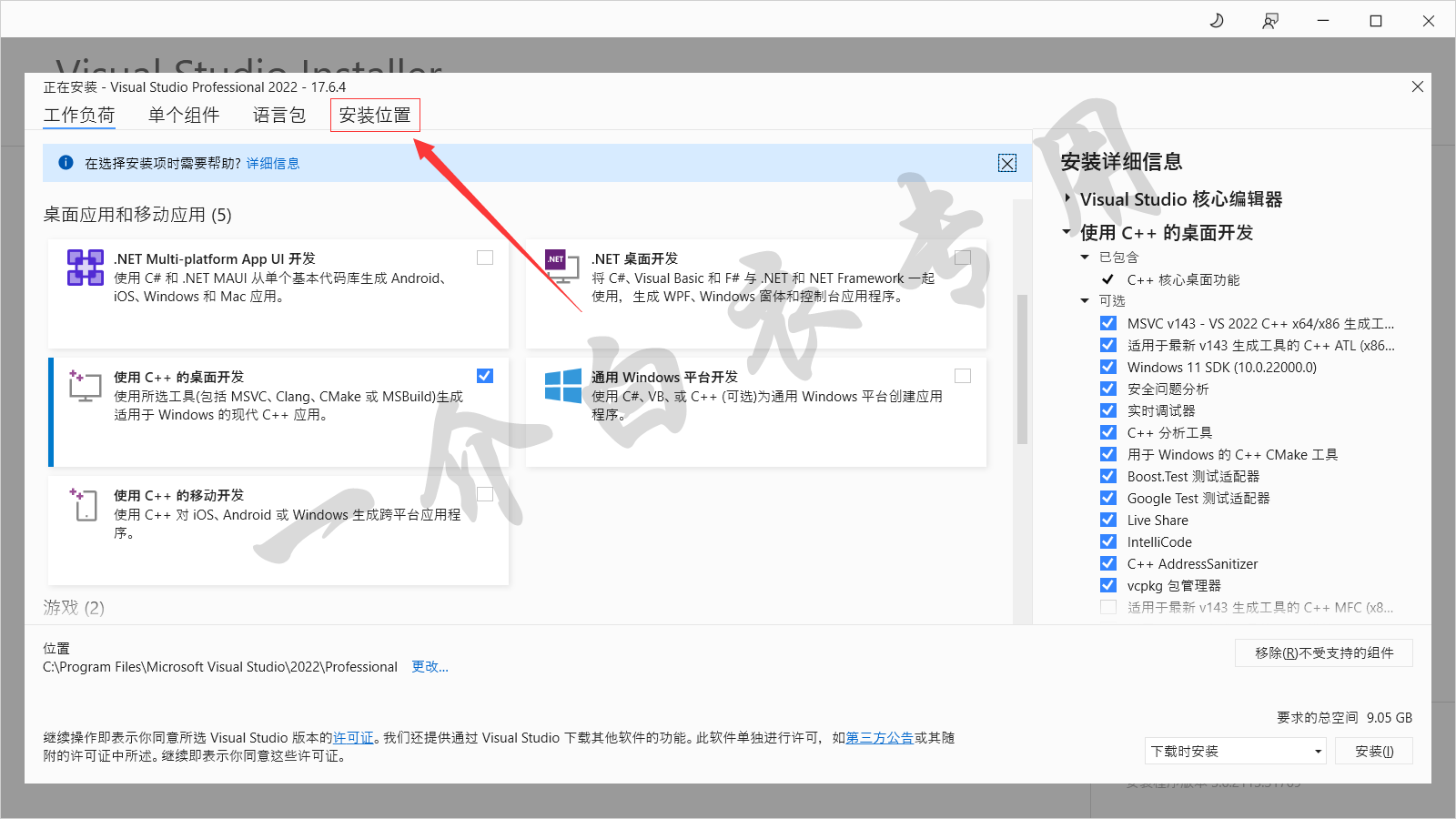Collapse 使用 C++ 的桌面开发 details section

pyautogui.click(x=1067, y=232)
